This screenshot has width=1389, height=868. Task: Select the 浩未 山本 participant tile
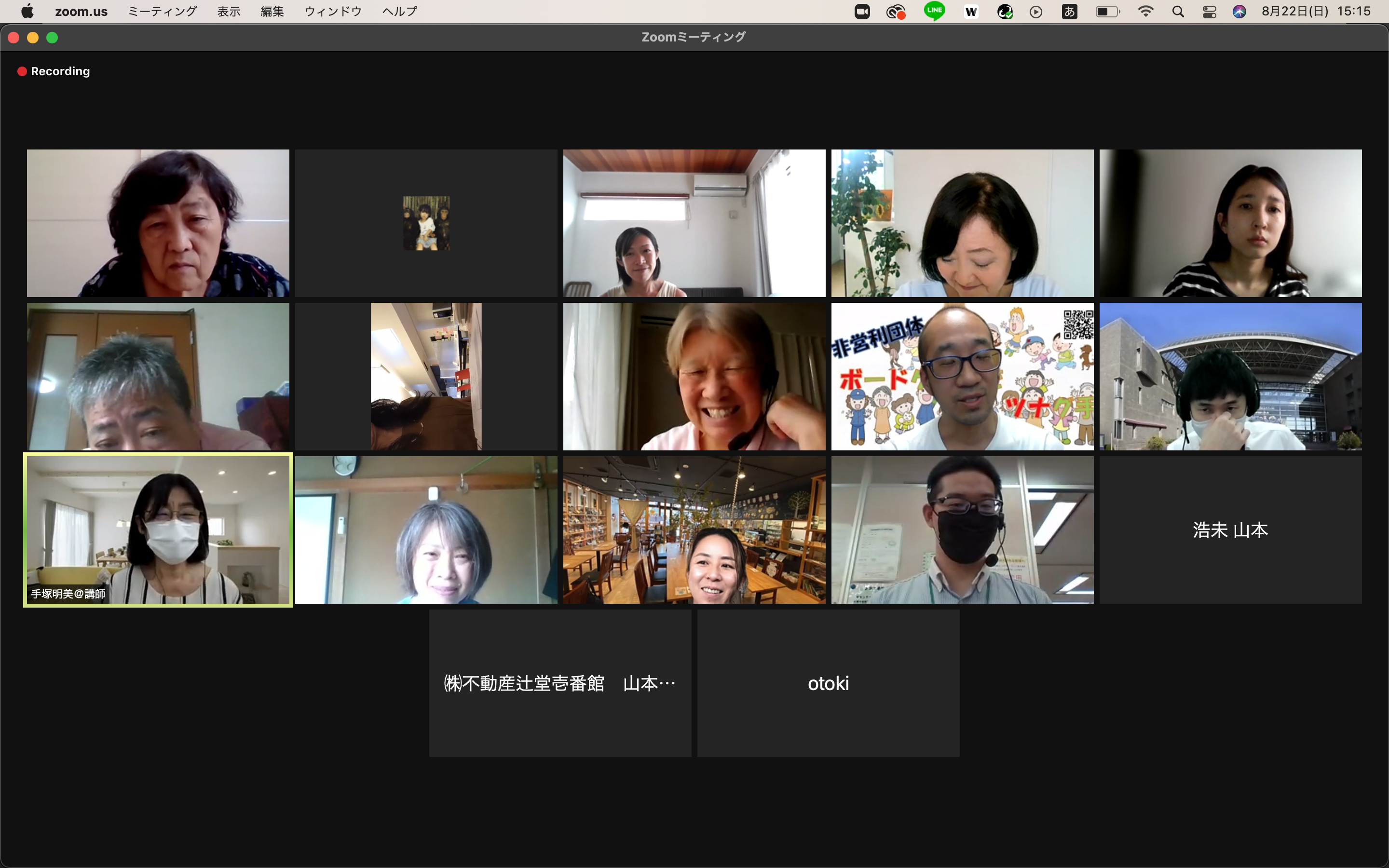coord(1230,529)
